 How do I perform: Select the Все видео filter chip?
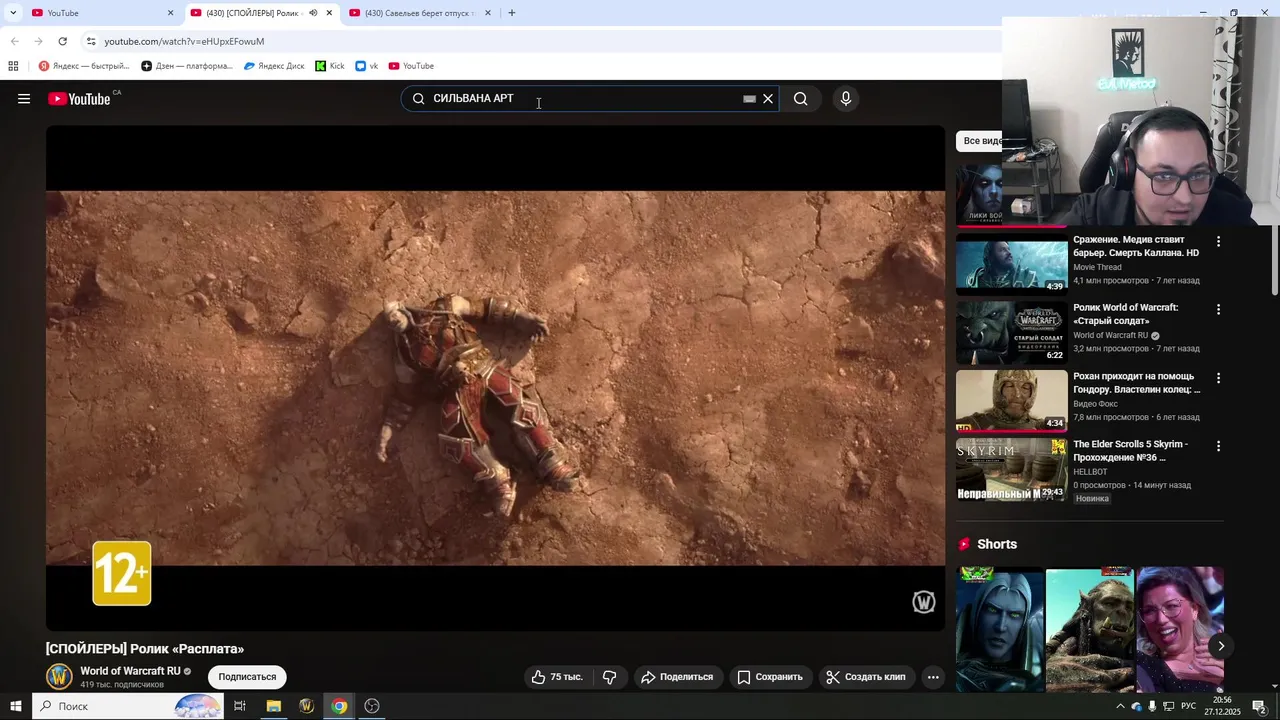click(x=981, y=141)
